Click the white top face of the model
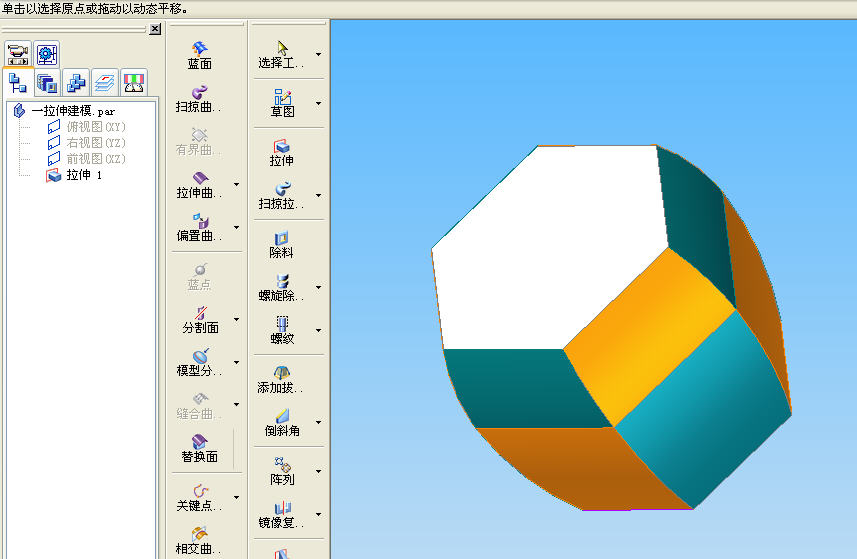The image size is (857, 559). click(x=549, y=246)
